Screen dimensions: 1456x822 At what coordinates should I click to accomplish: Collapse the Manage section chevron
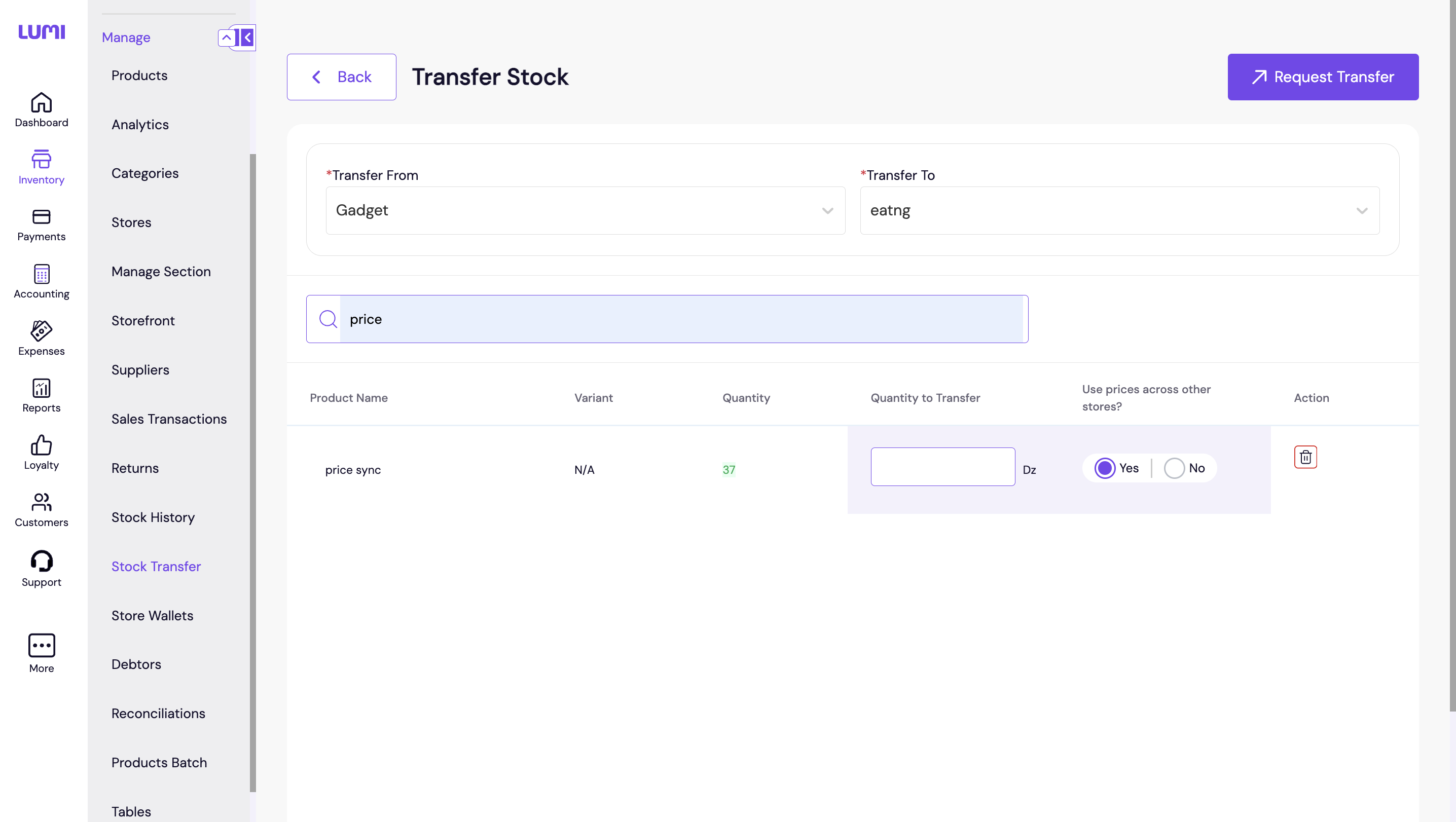click(226, 38)
